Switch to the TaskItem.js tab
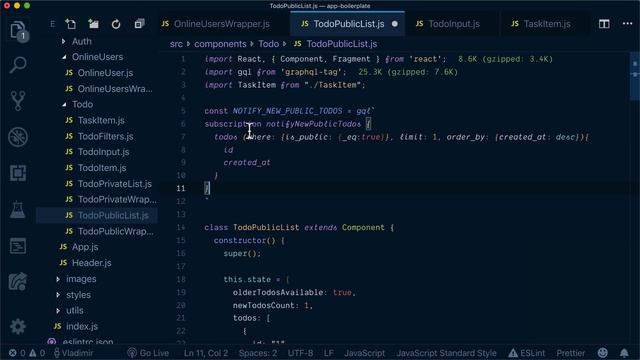 click(547, 24)
